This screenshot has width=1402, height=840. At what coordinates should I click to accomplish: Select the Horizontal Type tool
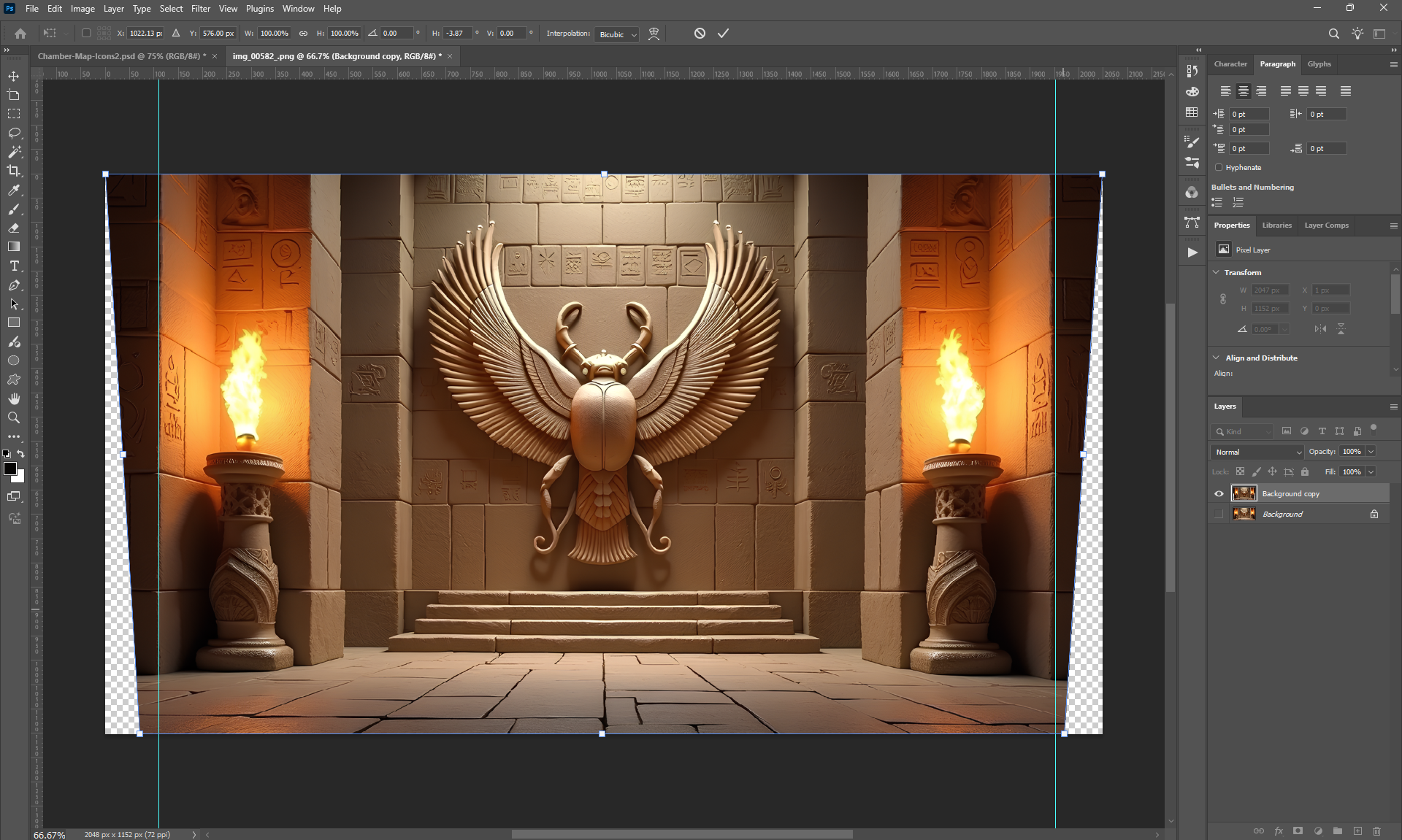(x=14, y=266)
